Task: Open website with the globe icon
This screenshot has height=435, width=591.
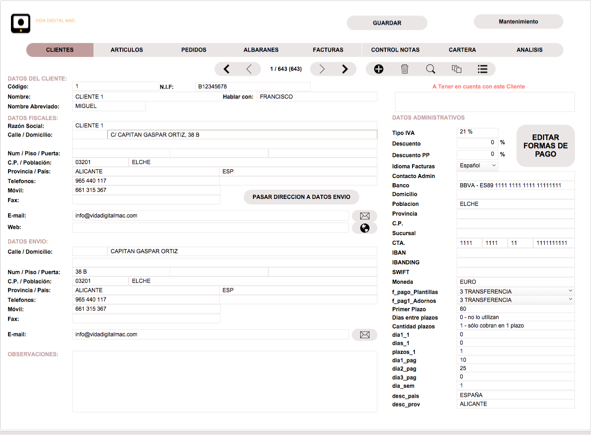Action: 364,228
